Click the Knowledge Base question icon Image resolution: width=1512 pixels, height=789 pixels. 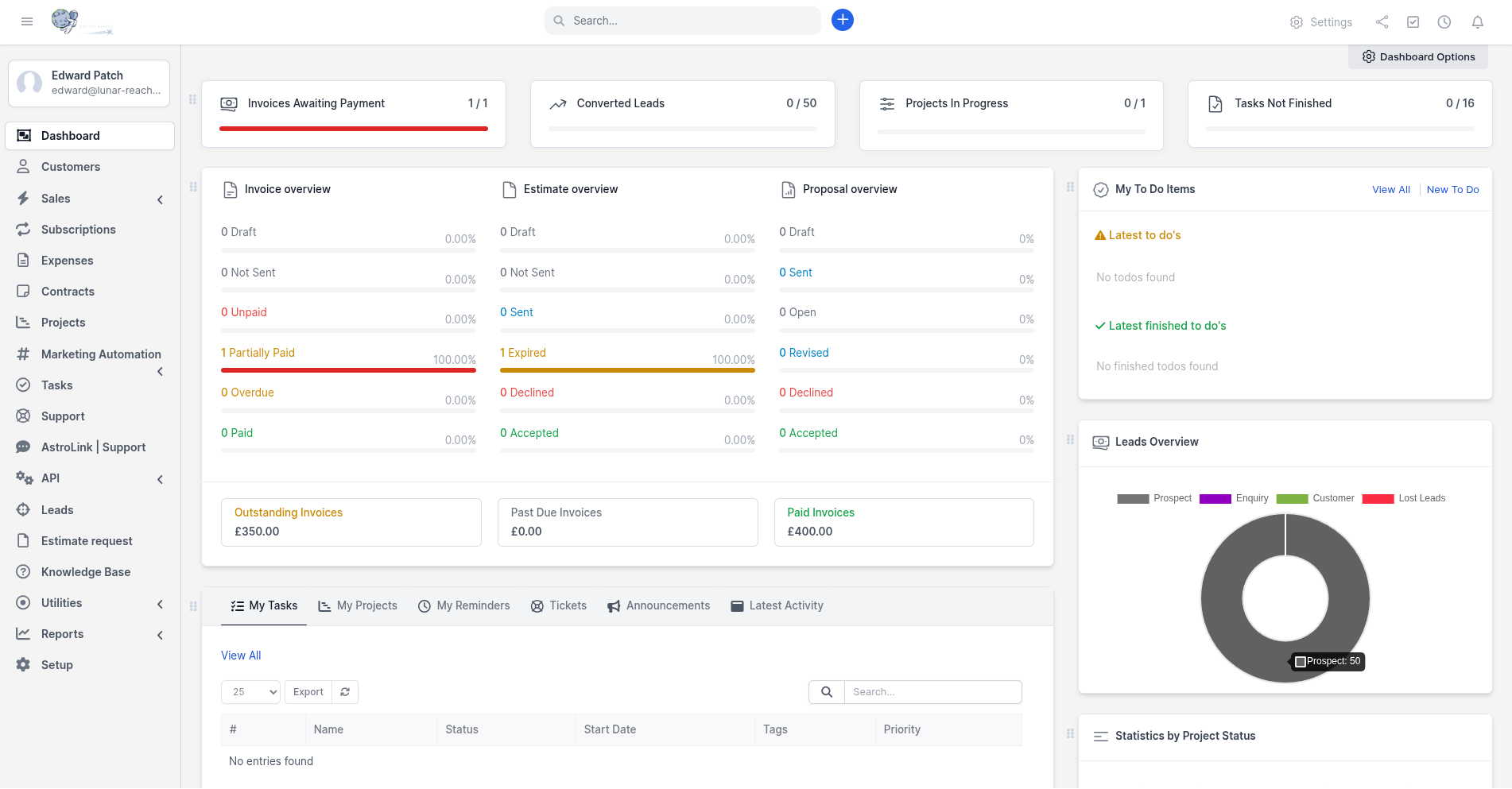click(24, 572)
